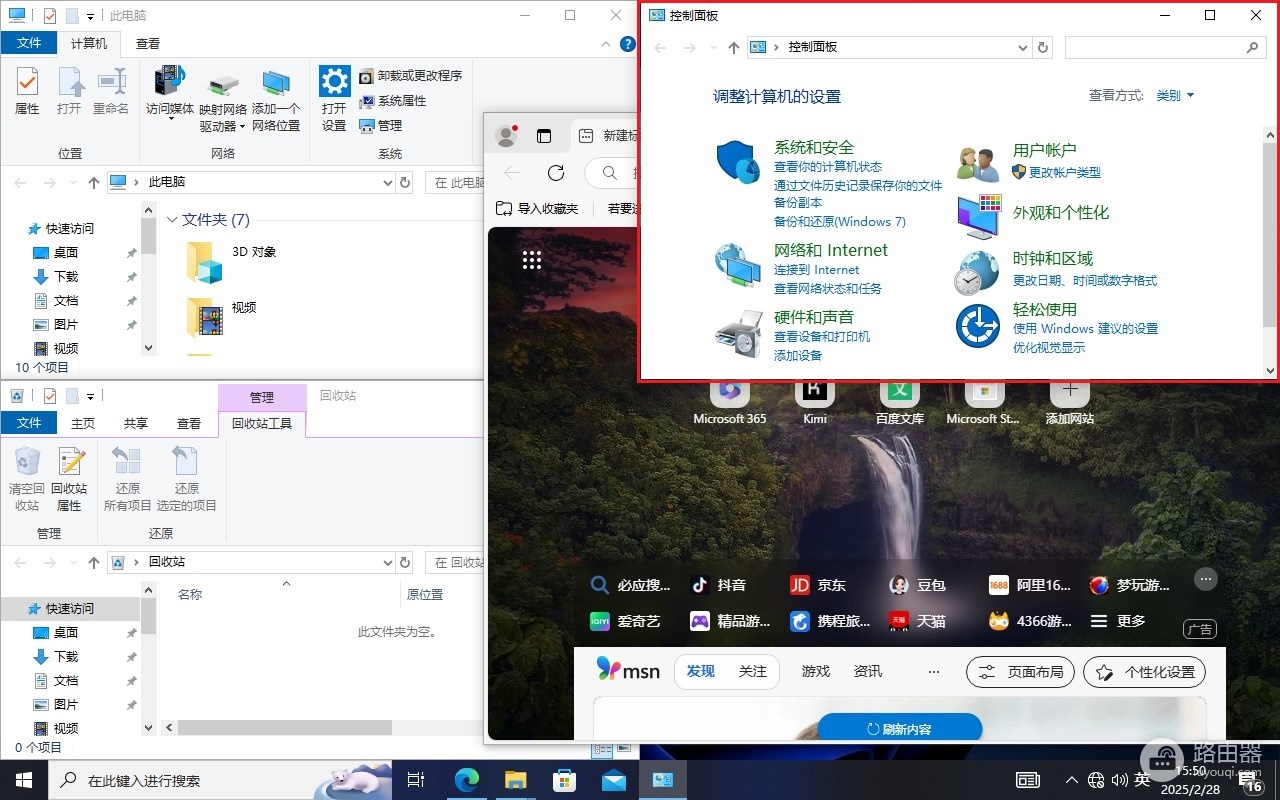Open View by Category dropdown
Viewport: 1280px width, 800px height.
[x=1175, y=96]
